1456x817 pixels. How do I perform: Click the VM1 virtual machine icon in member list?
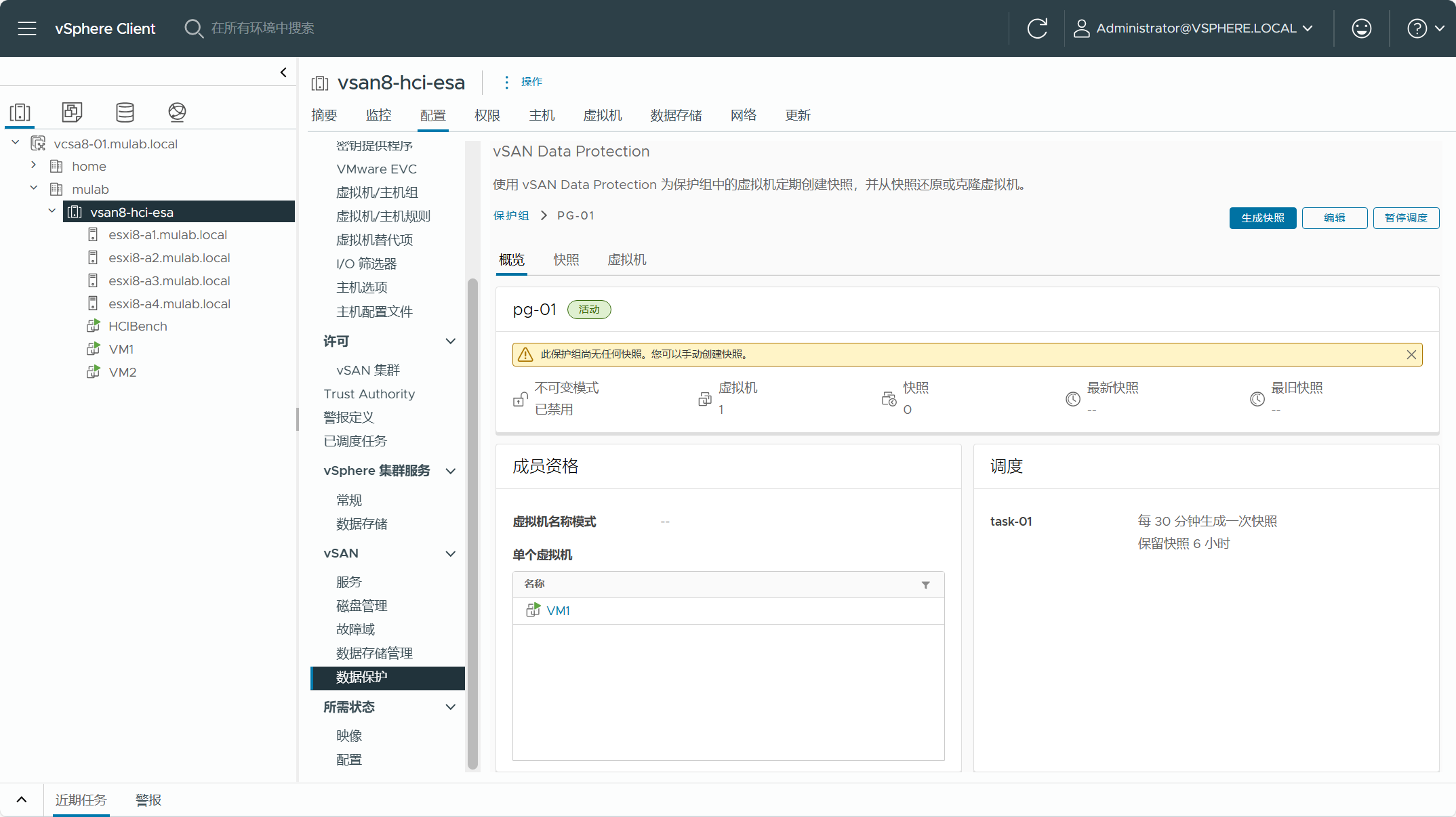[x=533, y=611]
